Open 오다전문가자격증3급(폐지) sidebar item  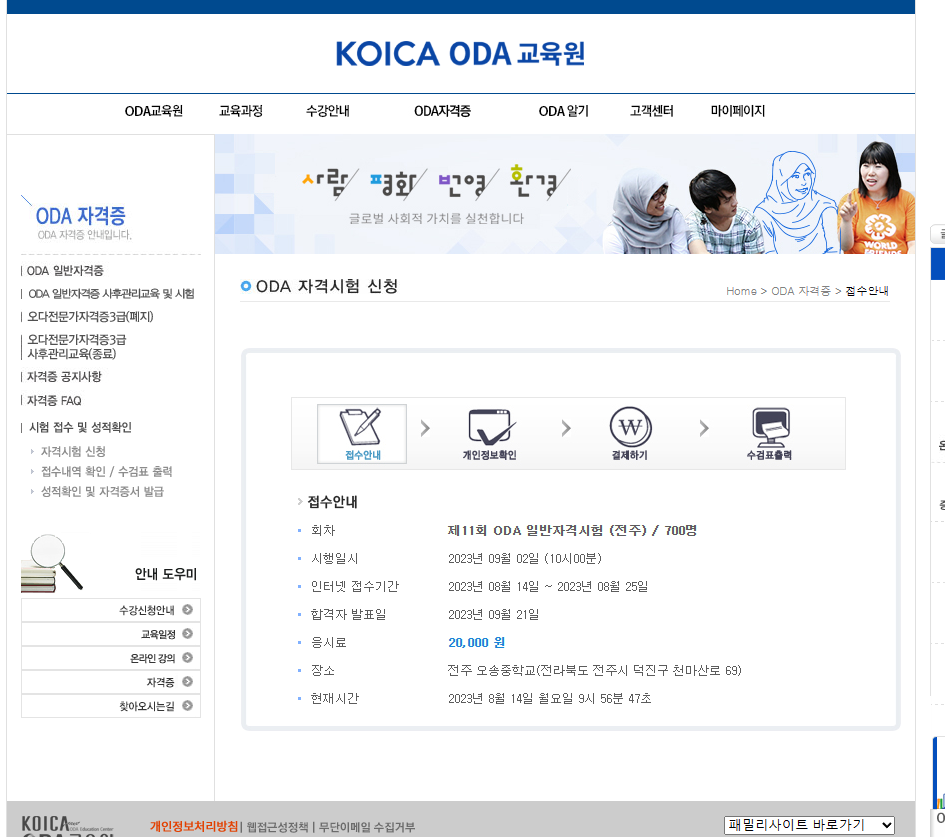click(90, 316)
